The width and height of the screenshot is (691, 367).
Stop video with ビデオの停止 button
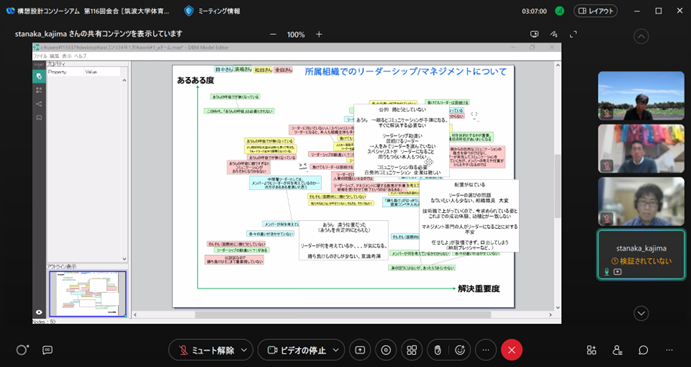click(x=296, y=350)
